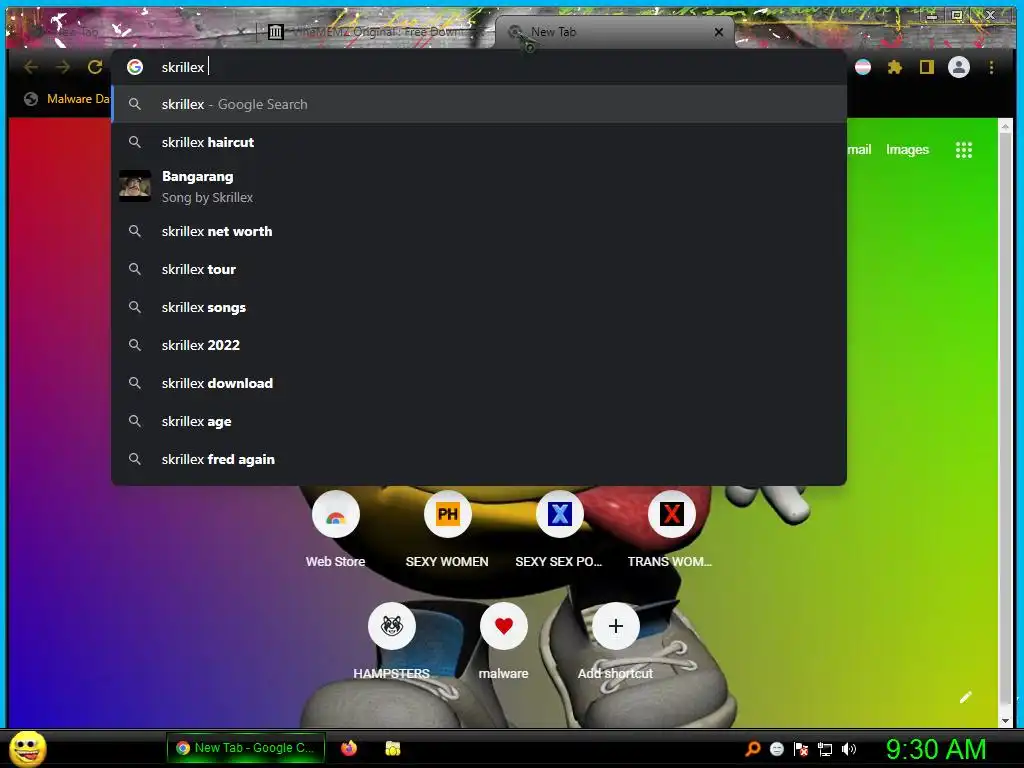Click the page scrollbar down arrow

[x=1006, y=720]
